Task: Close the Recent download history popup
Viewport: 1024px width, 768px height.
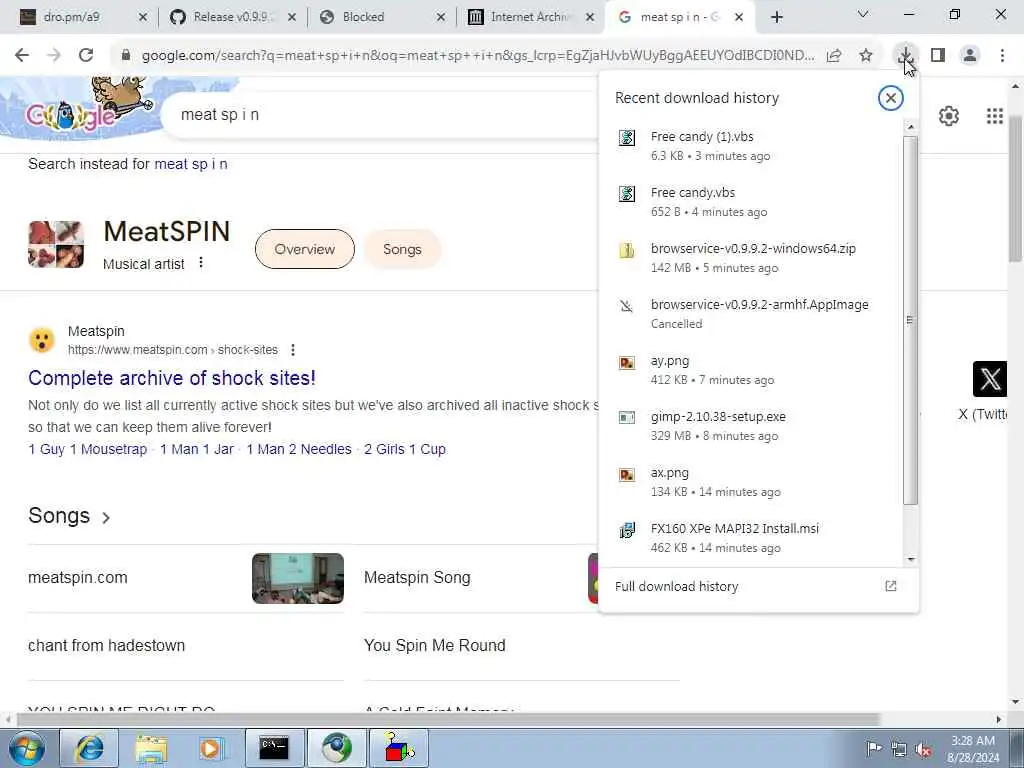Action: pos(890,98)
